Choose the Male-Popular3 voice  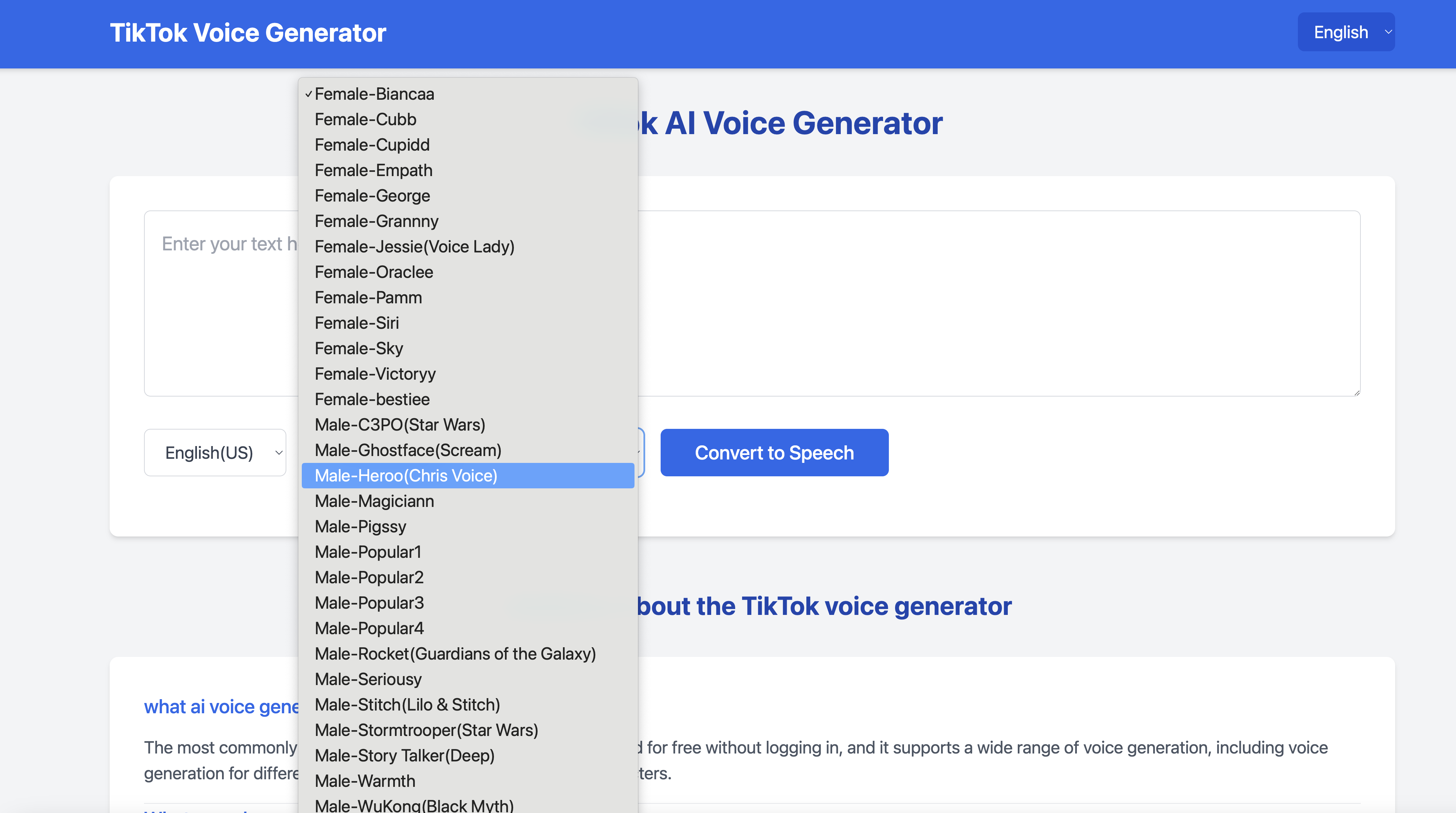(x=369, y=603)
